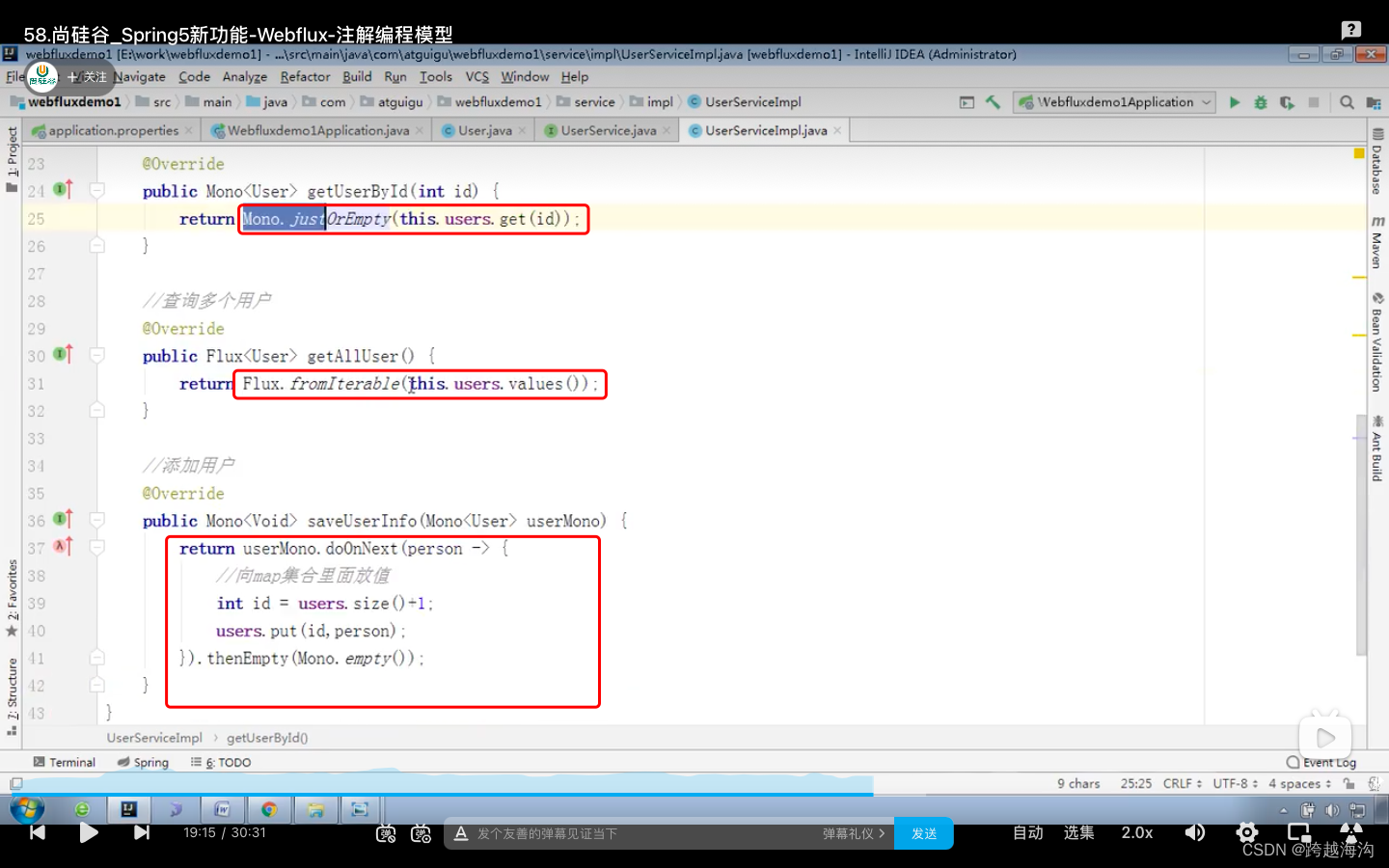The width and height of the screenshot is (1389, 868).
Task: Toggle danmaku display icon
Action: [x=386, y=833]
